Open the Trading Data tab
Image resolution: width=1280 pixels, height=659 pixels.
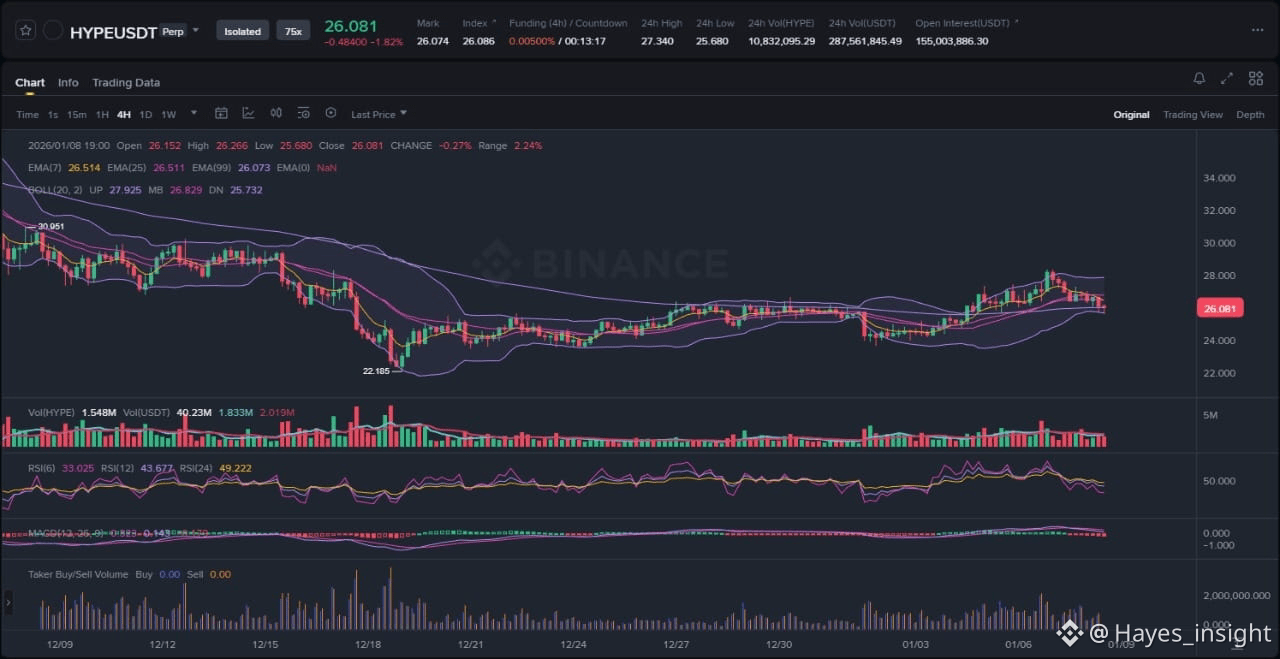coord(126,83)
